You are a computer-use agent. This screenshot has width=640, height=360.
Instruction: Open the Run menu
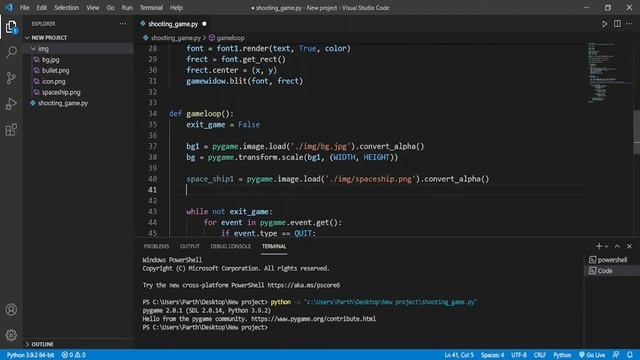pos(127,8)
